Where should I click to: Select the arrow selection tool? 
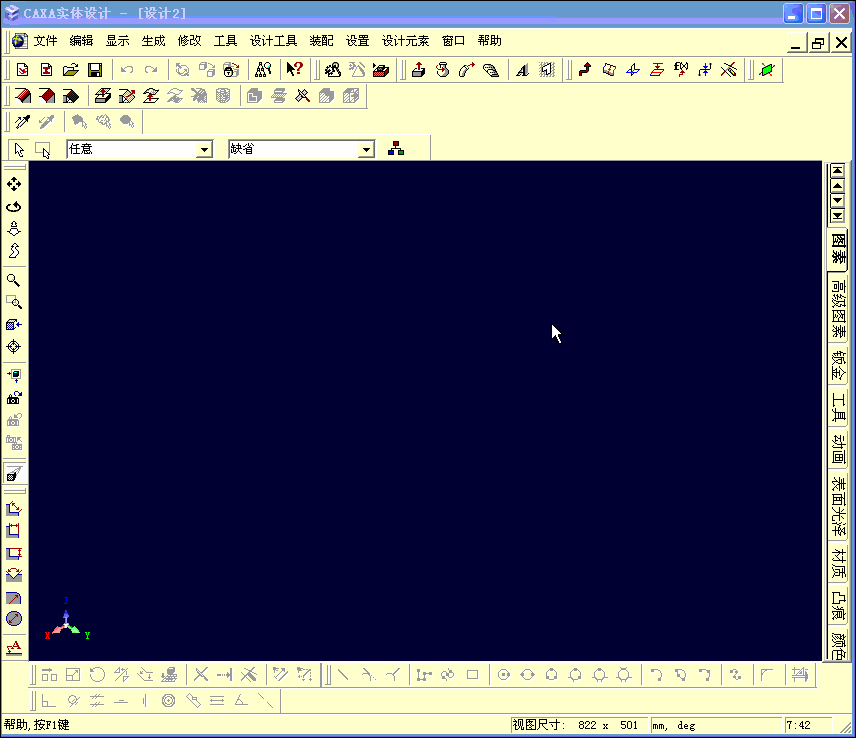19,150
